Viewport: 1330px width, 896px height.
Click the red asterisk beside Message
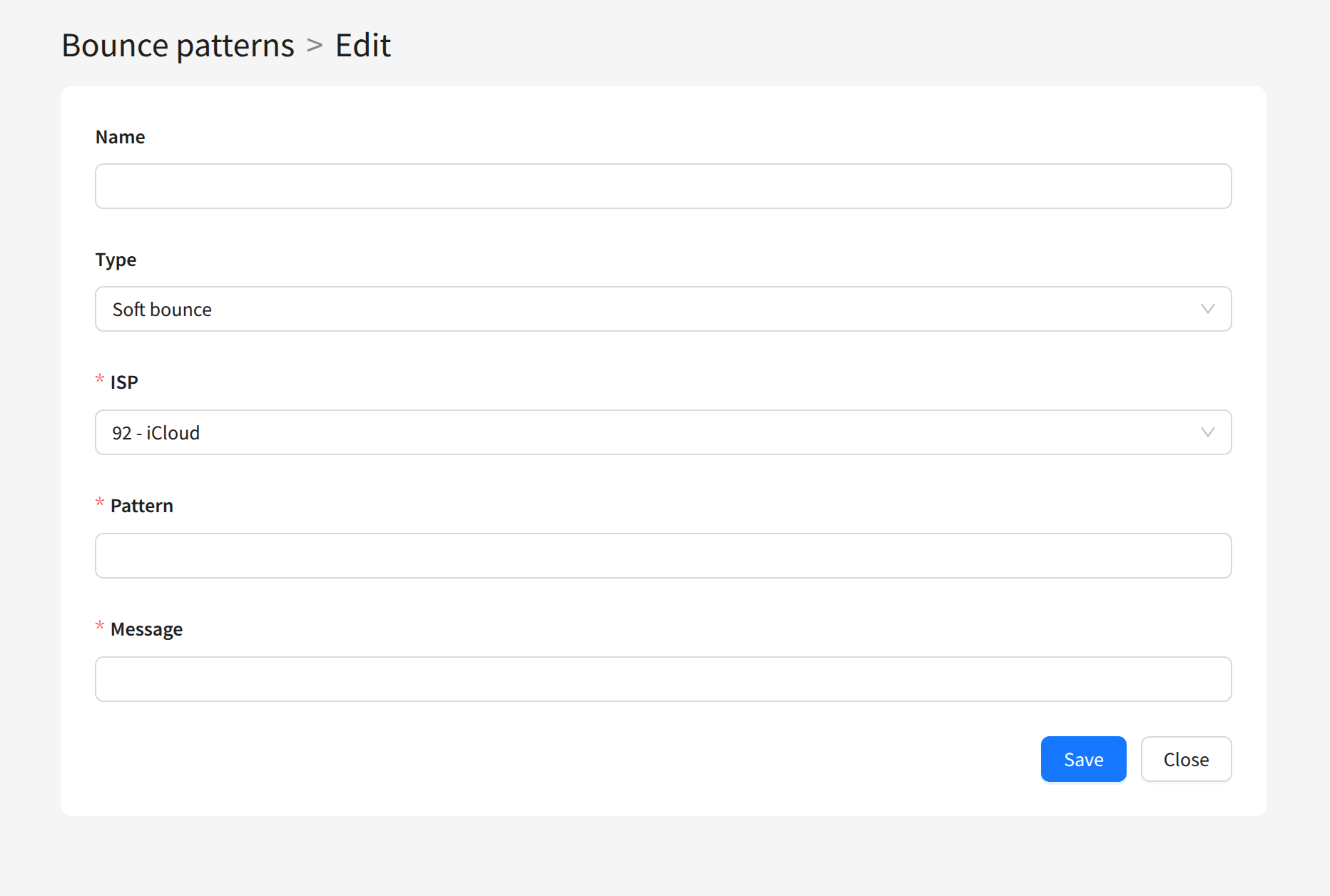[x=100, y=626]
